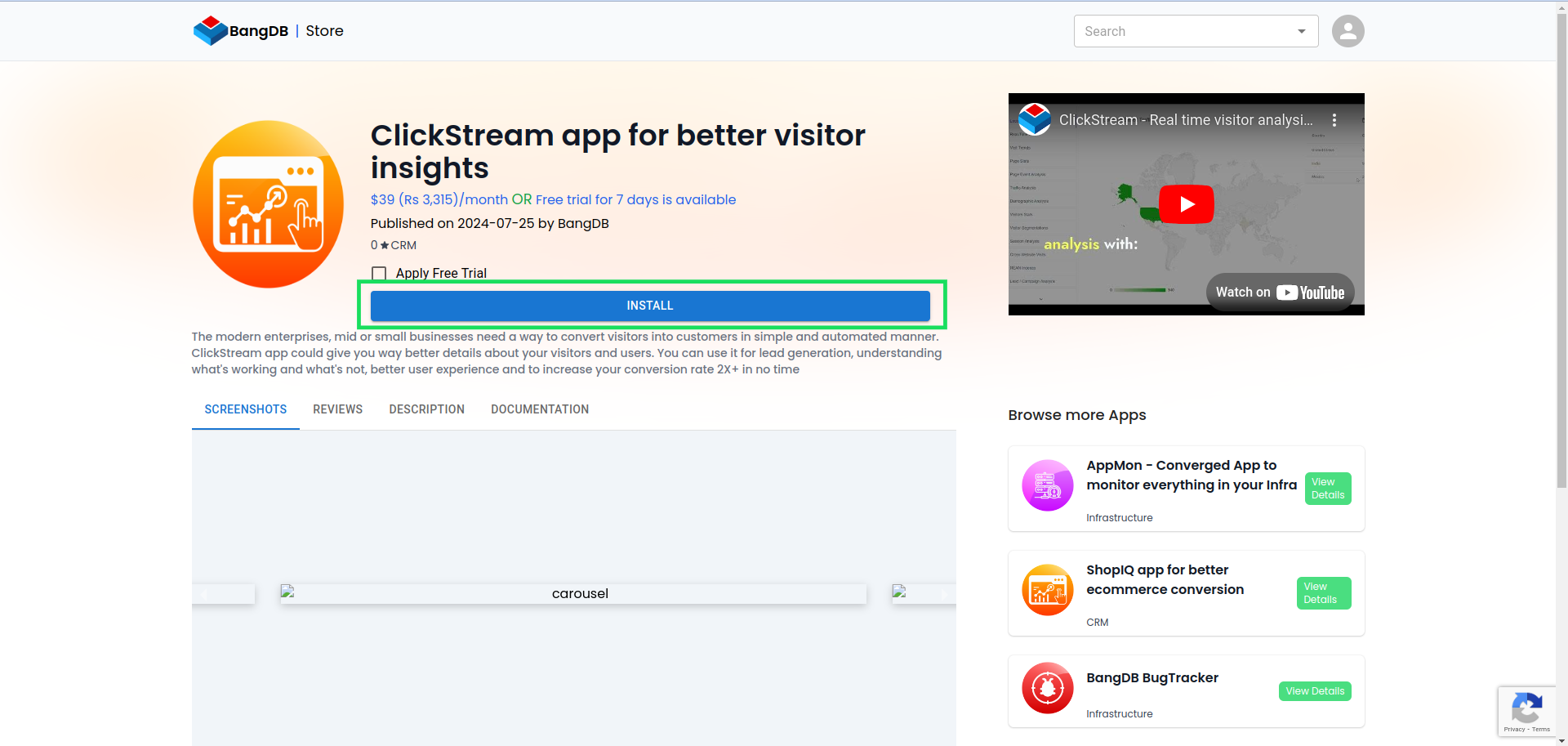Click the price and free trial text

[553, 199]
